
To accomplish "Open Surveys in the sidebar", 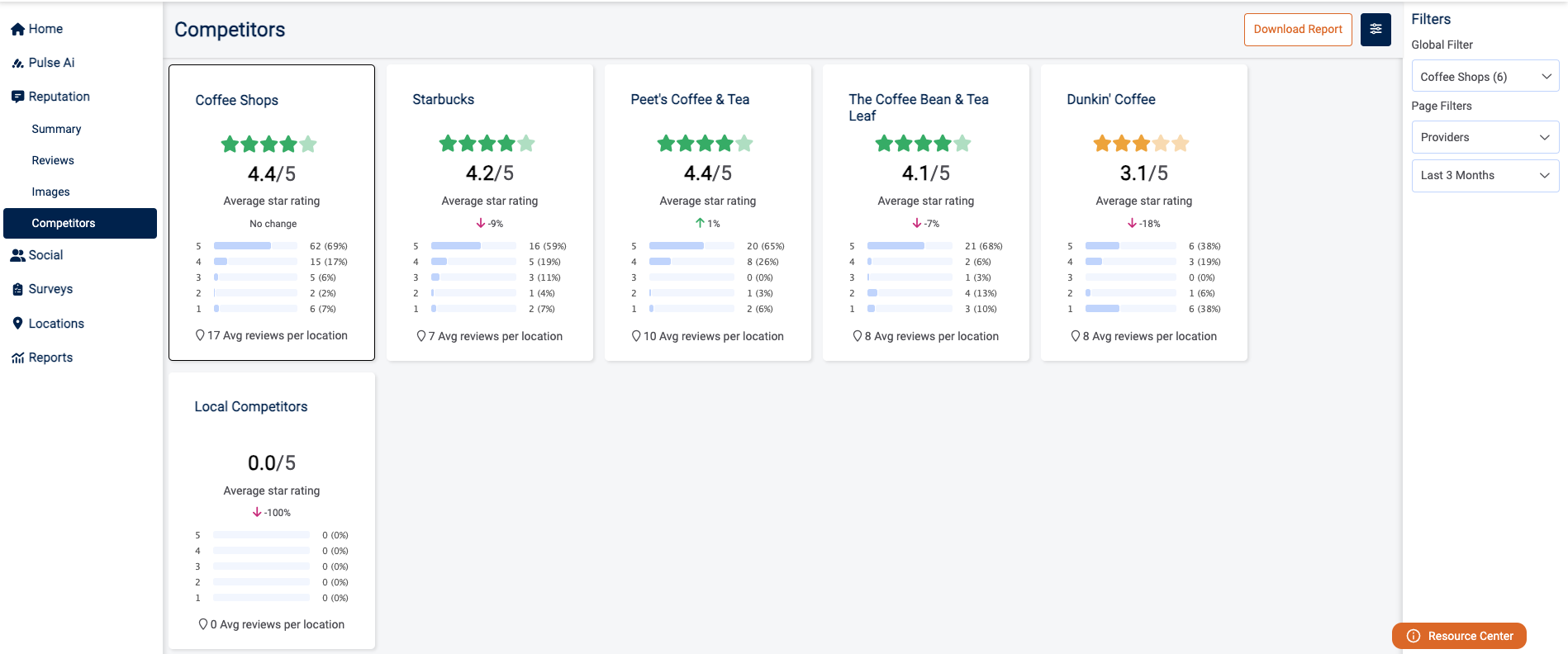I will 50,289.
